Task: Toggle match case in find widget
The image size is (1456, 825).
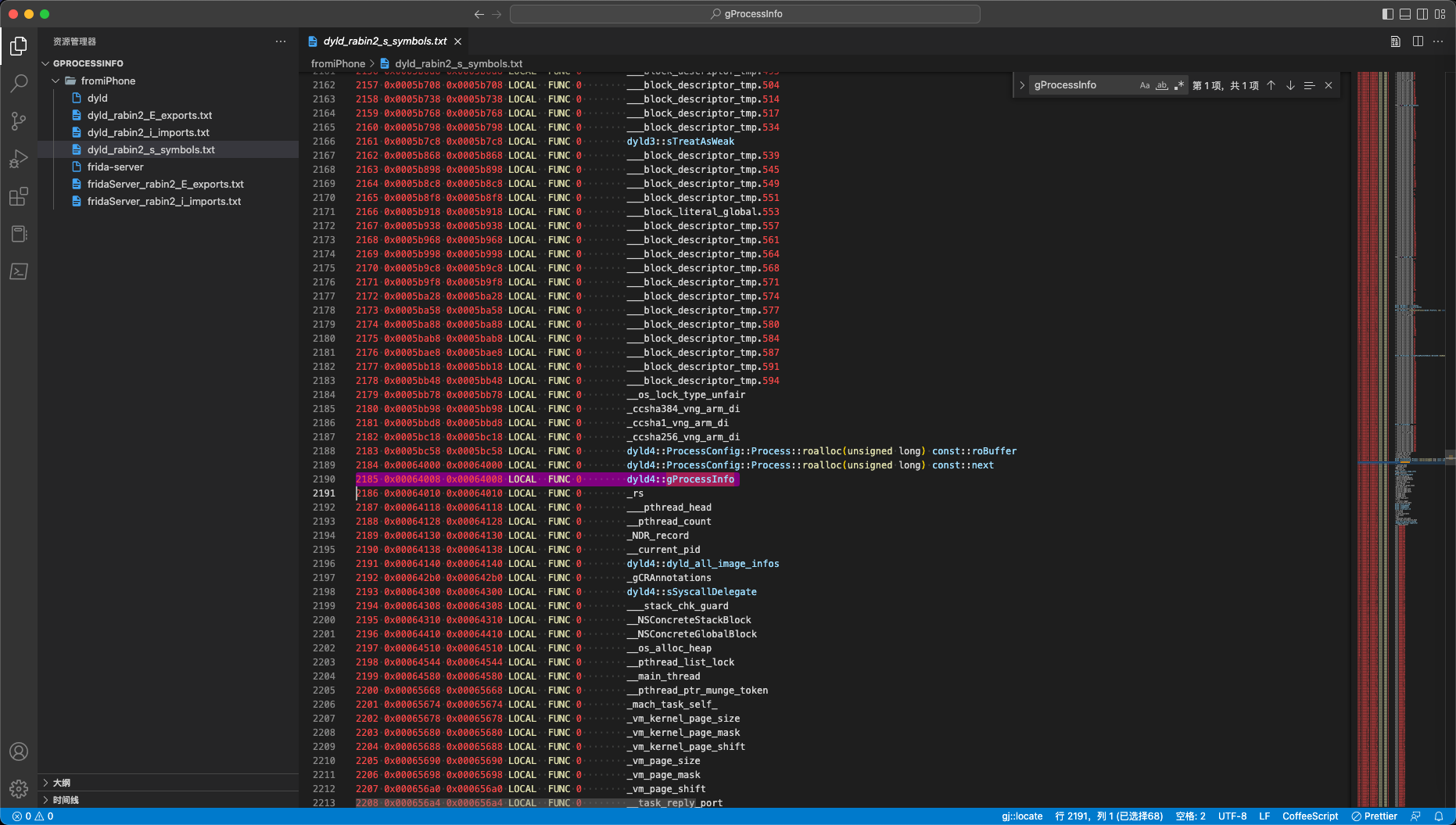Action: click(x=1145, y=85)
